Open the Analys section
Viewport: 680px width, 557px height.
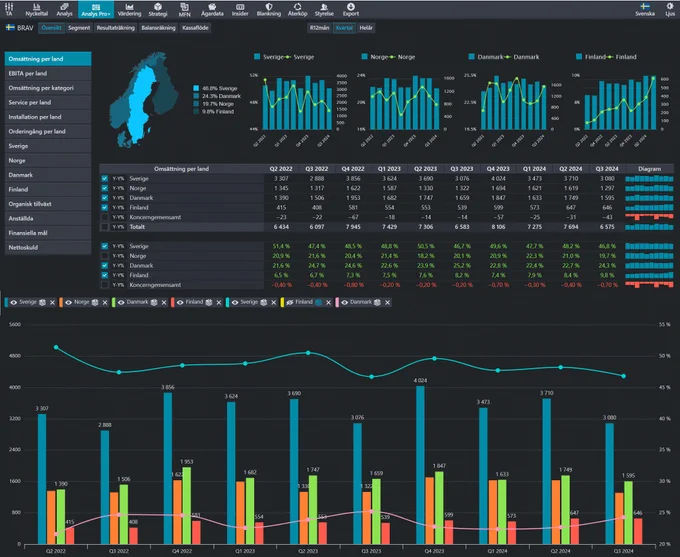click(x=64, y=9)
